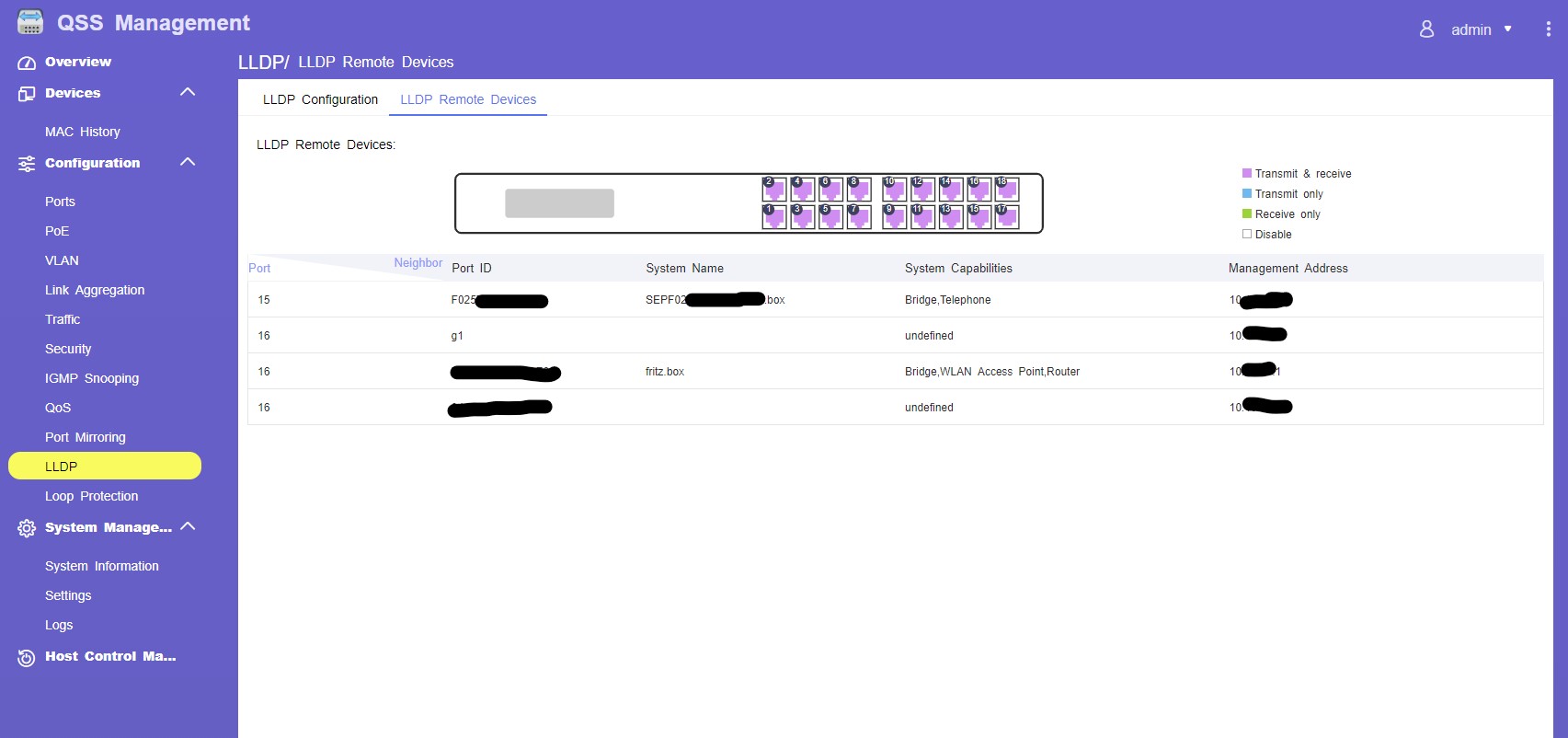
Task: Click the Disable legend checkbox square
Action: pos(1247,234)
